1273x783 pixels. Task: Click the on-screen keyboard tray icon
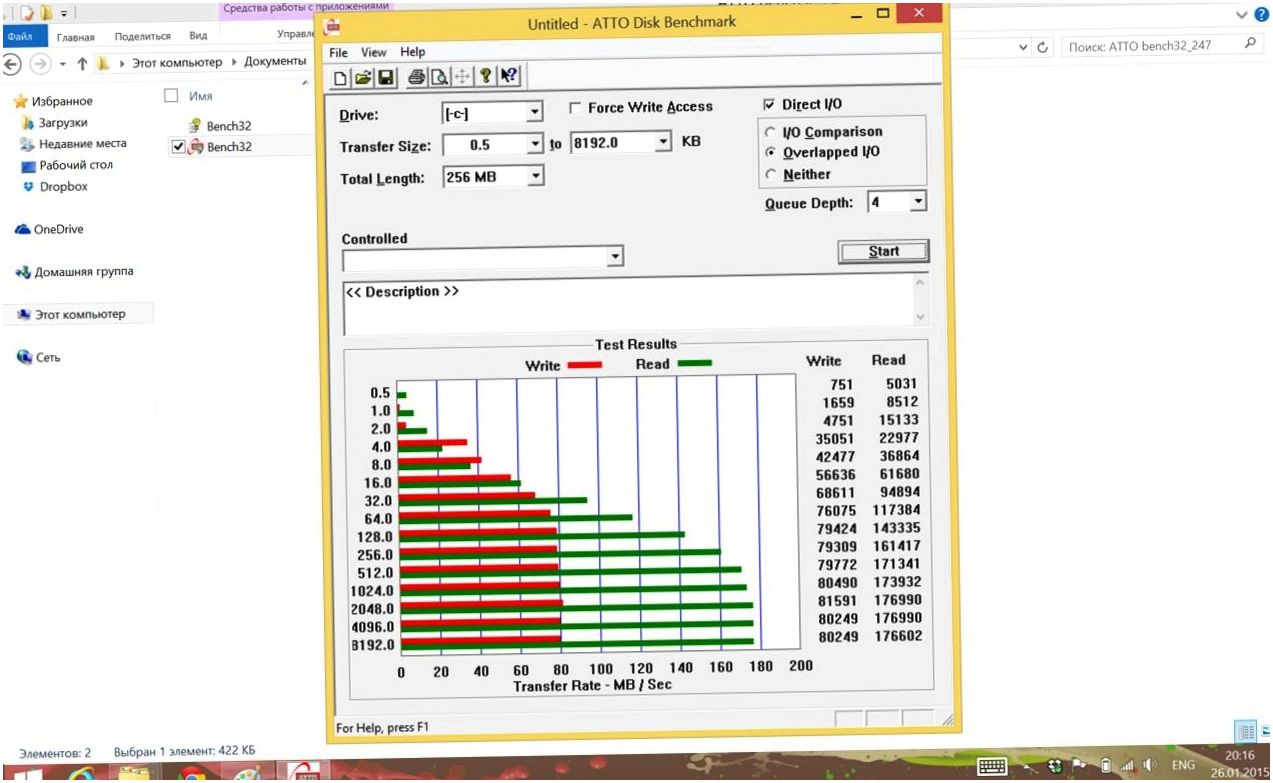992,766
